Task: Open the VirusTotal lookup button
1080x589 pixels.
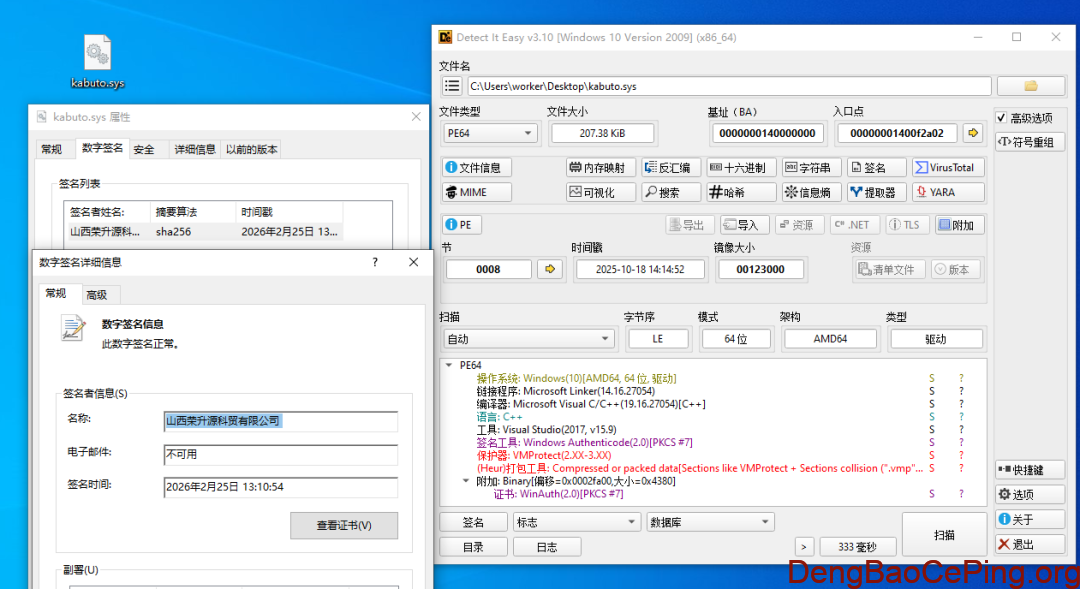Action: [948, 167]
